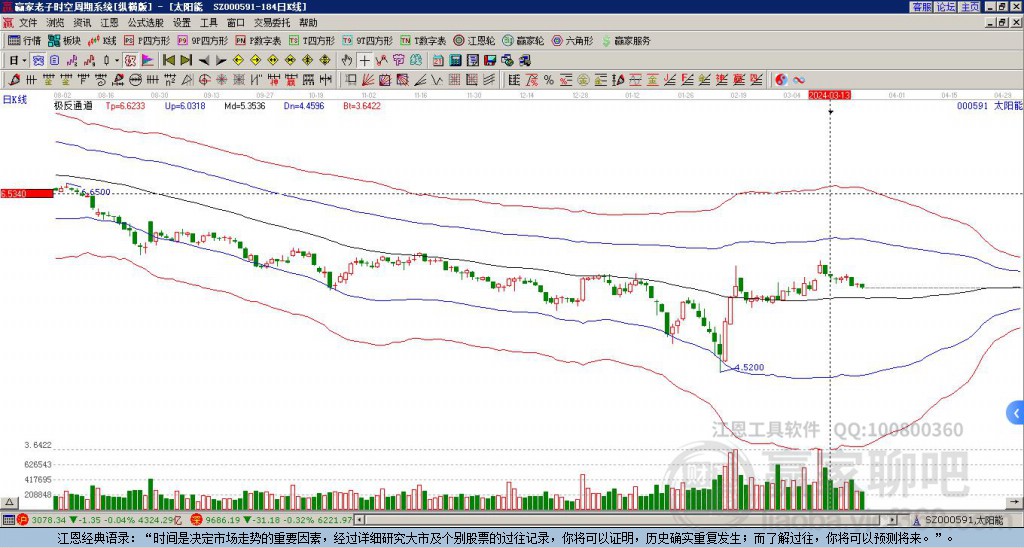Toggle the 权 price adjustment button
1024x548 pixels.
tap(130, 61)
